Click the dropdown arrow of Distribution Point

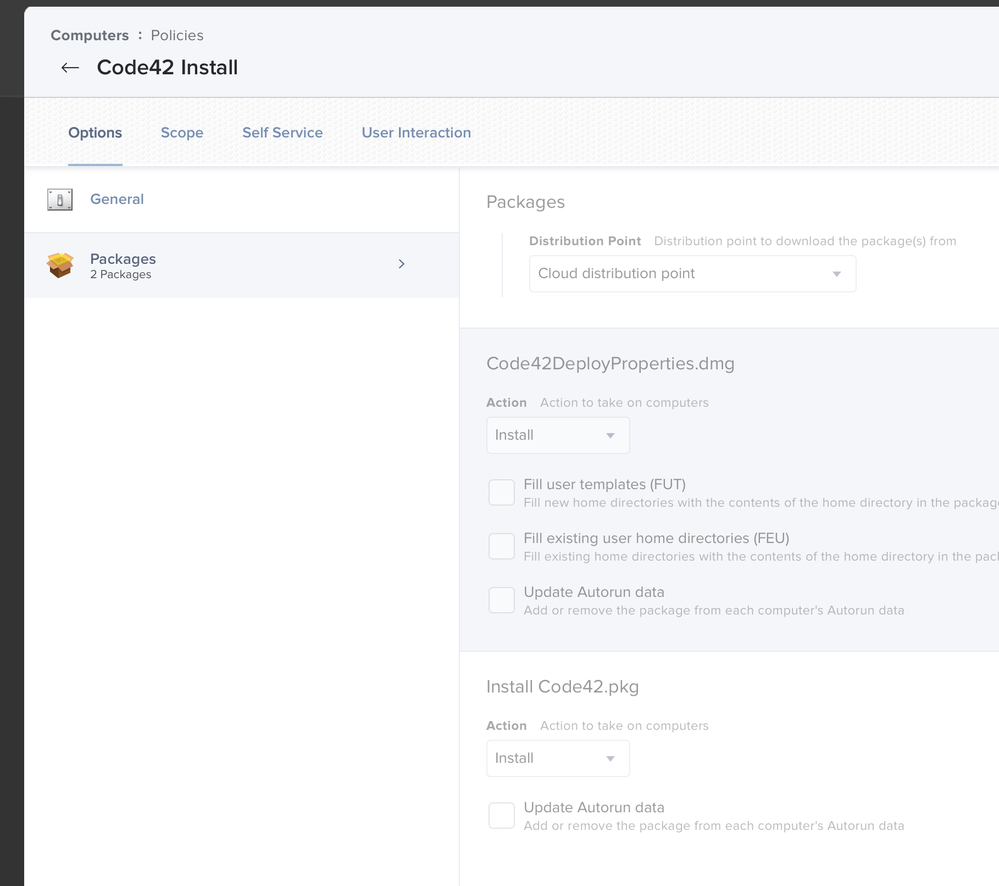[x=837, y=274]
